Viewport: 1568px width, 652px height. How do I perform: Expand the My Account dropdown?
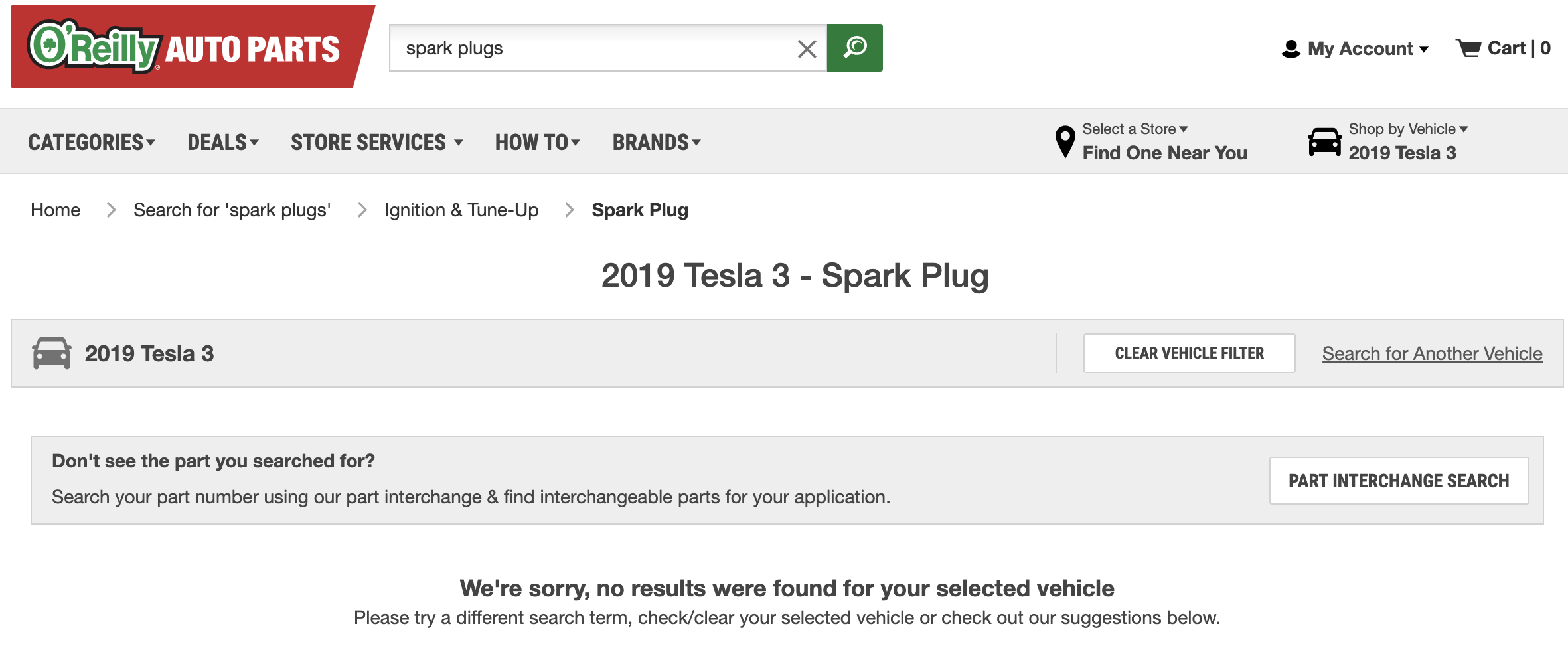point(1368,48)
